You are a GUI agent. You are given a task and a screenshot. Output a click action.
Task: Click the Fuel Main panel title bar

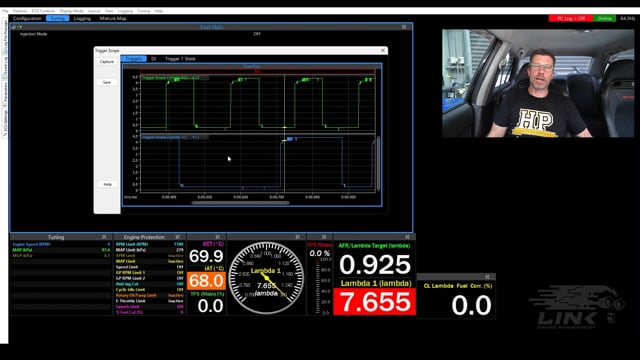click(211, 27)
